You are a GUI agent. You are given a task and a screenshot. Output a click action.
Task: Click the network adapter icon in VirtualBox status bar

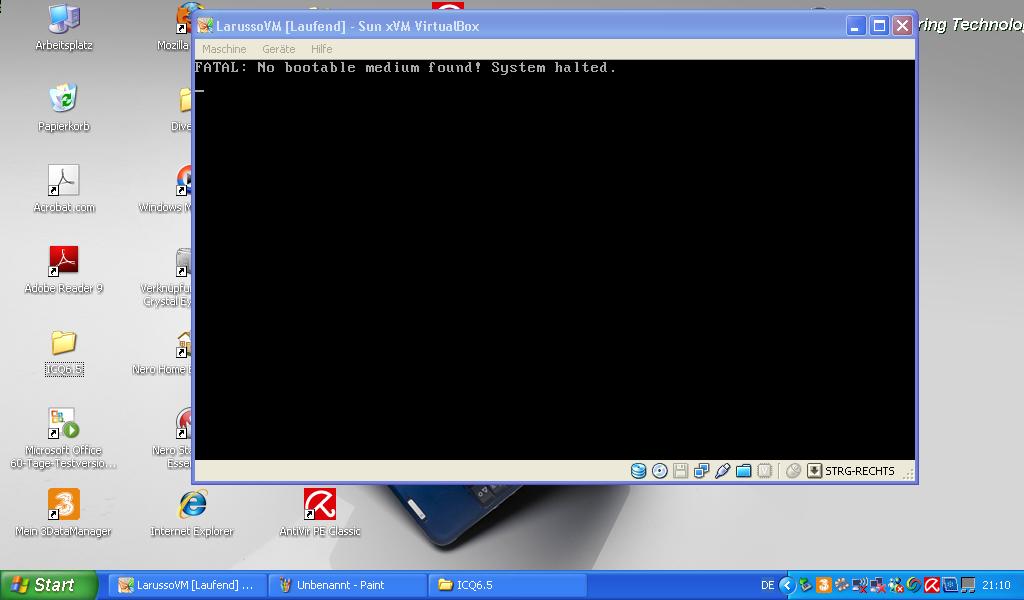click(701, 471)
